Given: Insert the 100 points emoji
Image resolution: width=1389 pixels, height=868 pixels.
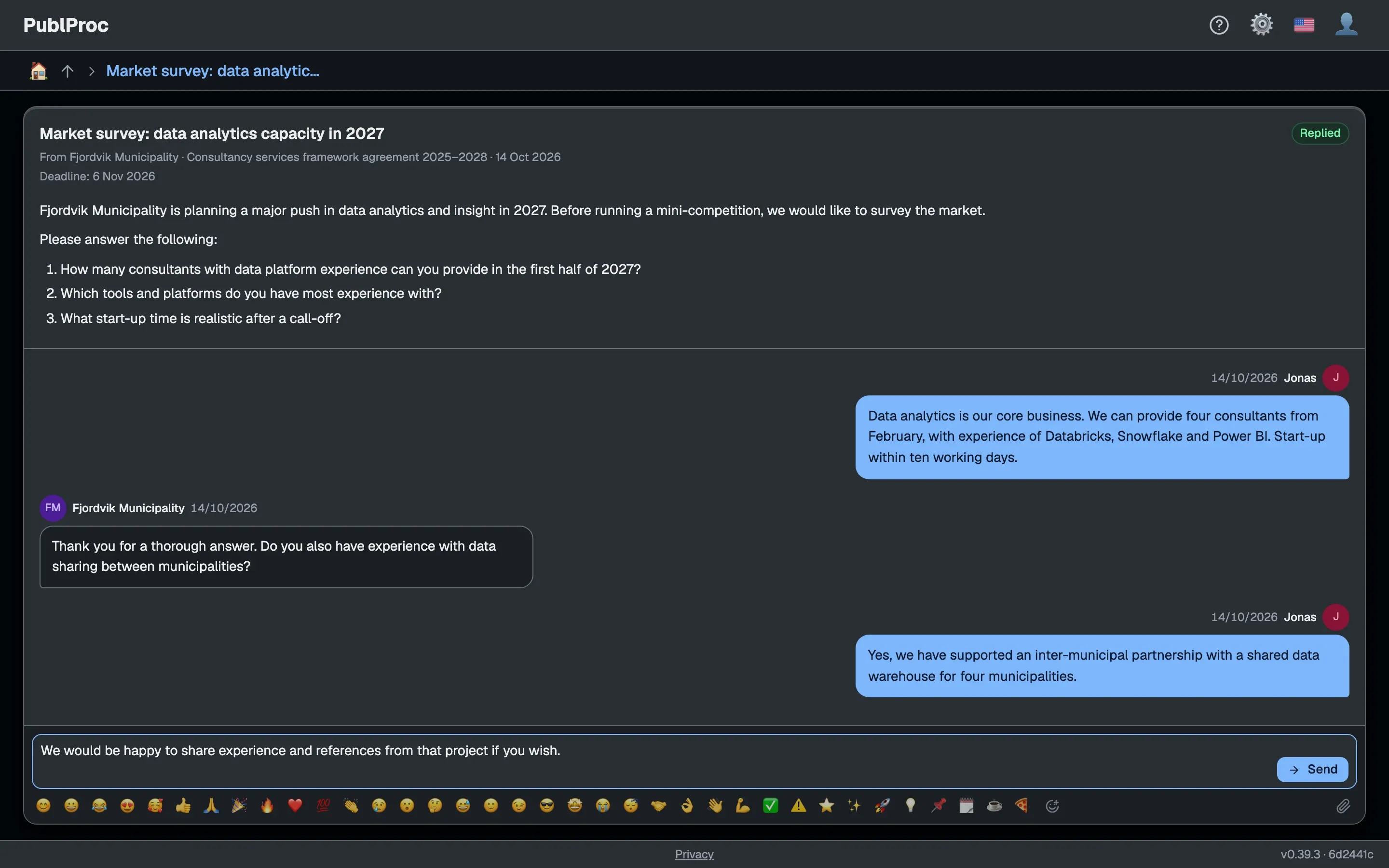Looking at the screenshot, I should point(323,805).
